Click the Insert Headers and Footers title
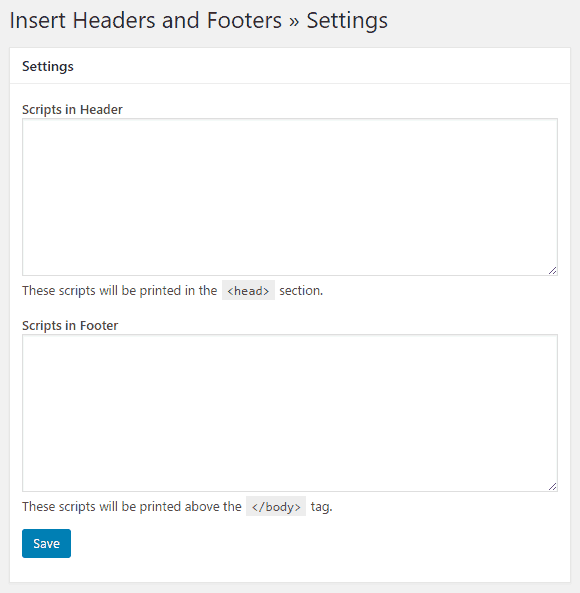The height and width of the screenshot is (593, 580). point(146,20)
